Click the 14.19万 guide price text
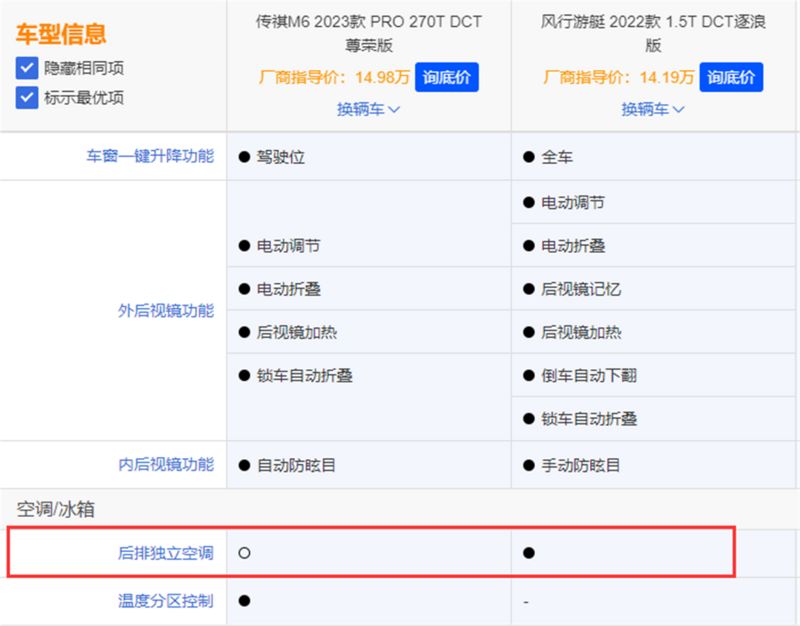This screenshot has height=626, width=800. [x=667, y=78]
